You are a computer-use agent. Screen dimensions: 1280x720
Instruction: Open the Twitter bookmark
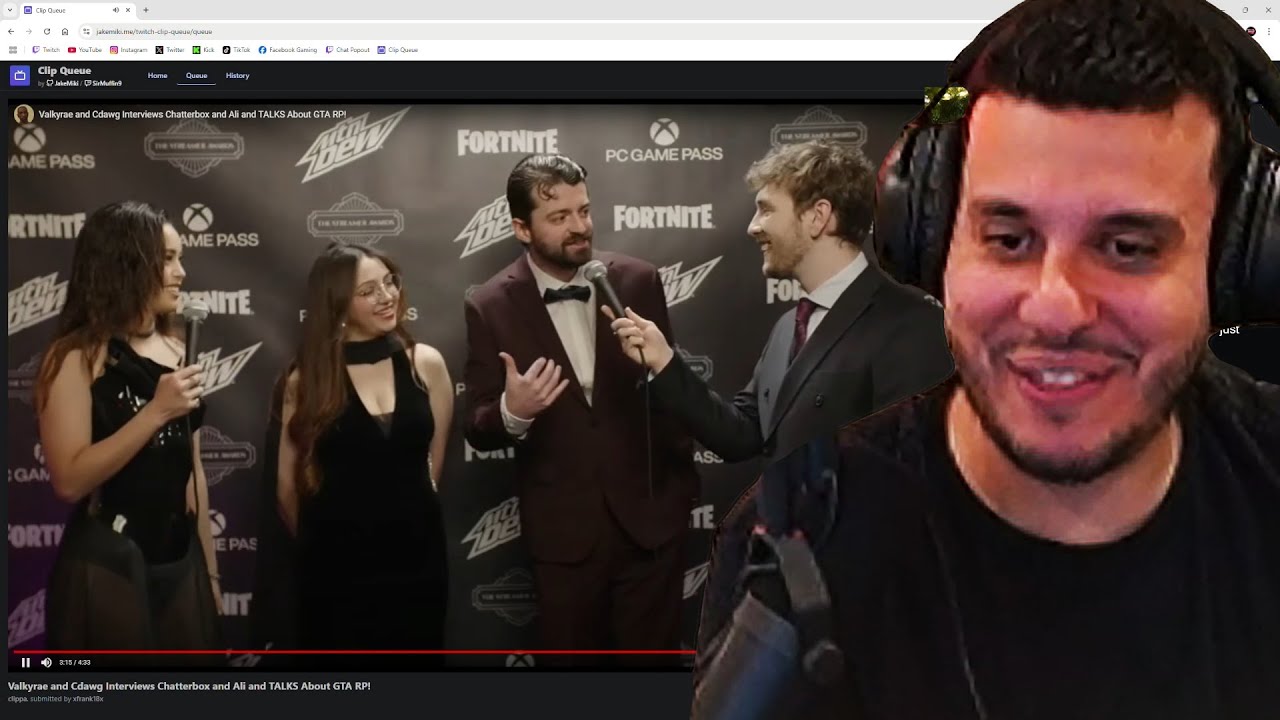pos(170,49)
